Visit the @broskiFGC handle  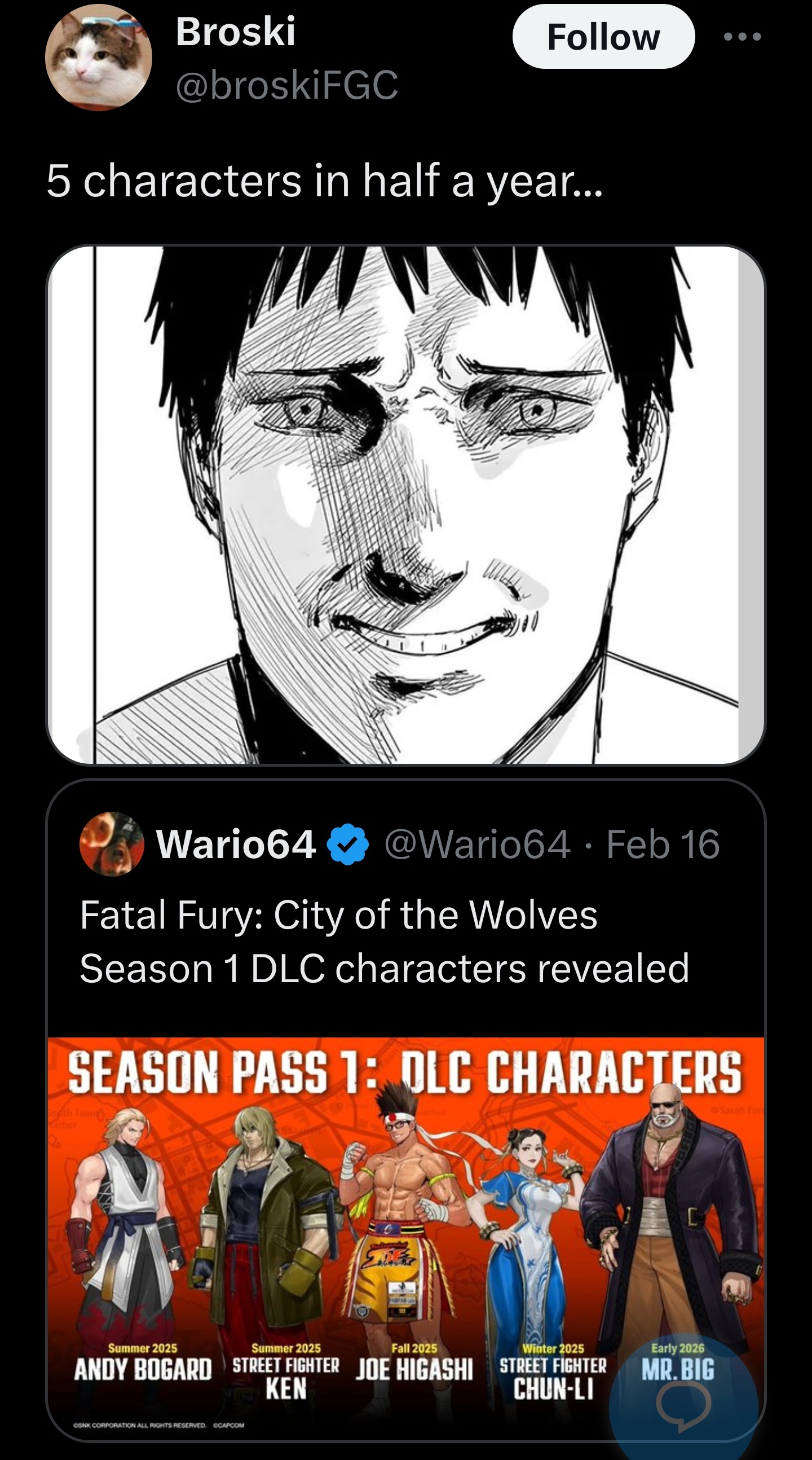click(x=287, y=85)
